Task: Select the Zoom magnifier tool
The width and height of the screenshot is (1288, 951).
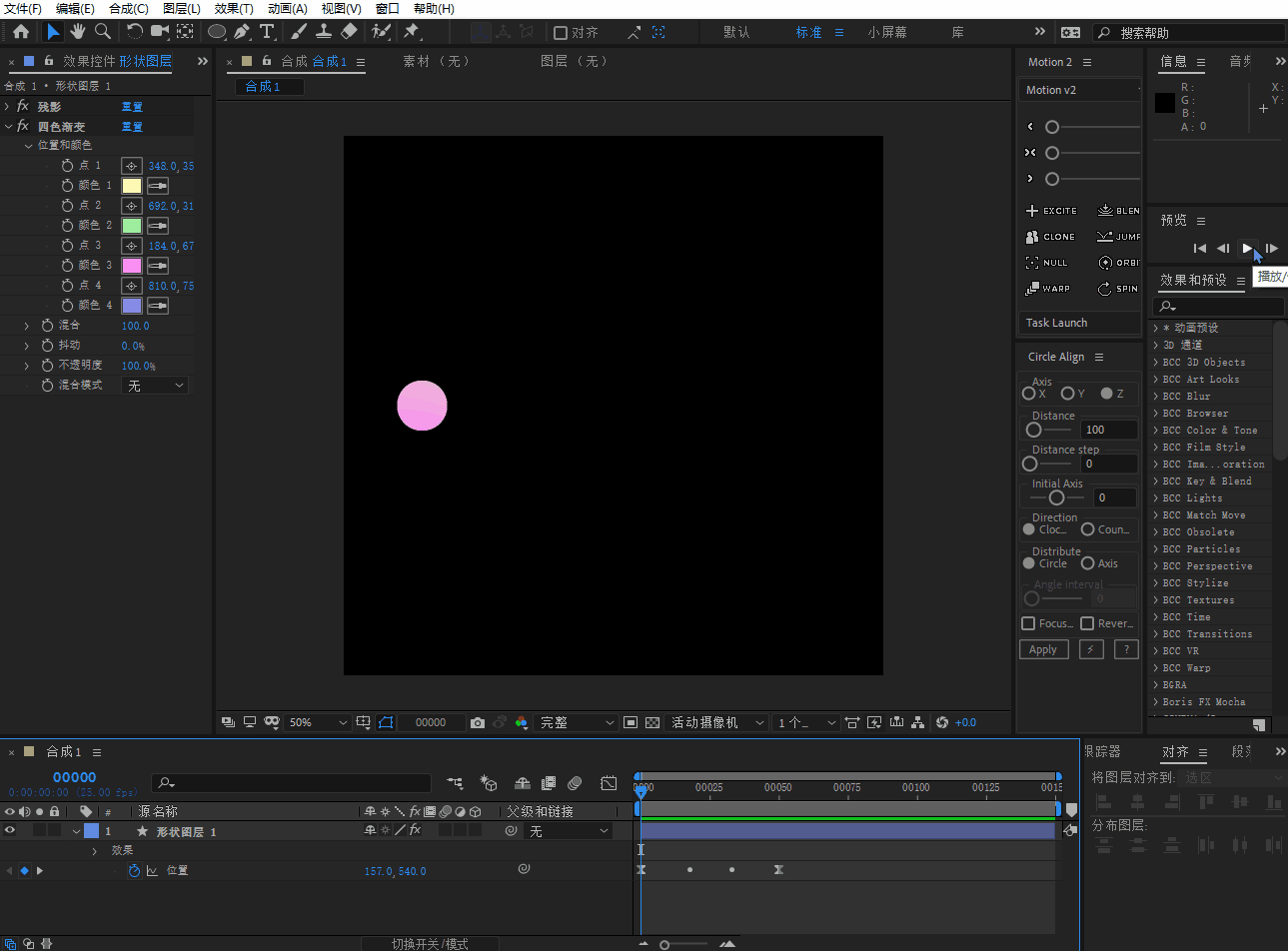Action: point(102,32)
